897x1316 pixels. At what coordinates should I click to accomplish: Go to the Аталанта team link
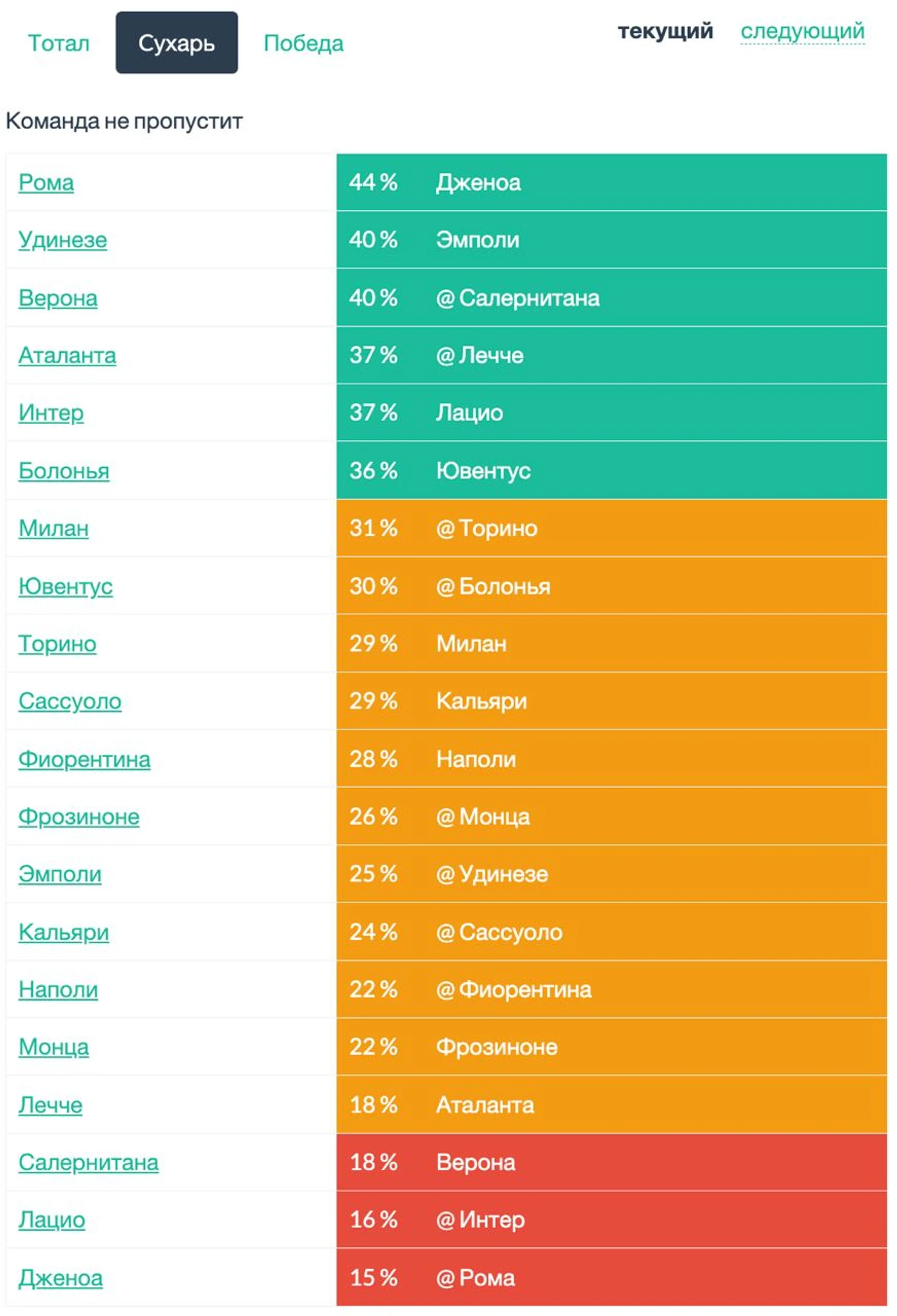pyautogui.click(x=67, y=355)
